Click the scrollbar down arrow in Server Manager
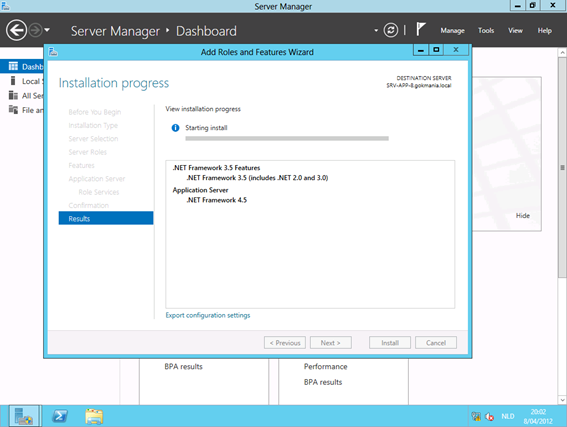This screenshot has height=427, width=567. click(562, 400)
